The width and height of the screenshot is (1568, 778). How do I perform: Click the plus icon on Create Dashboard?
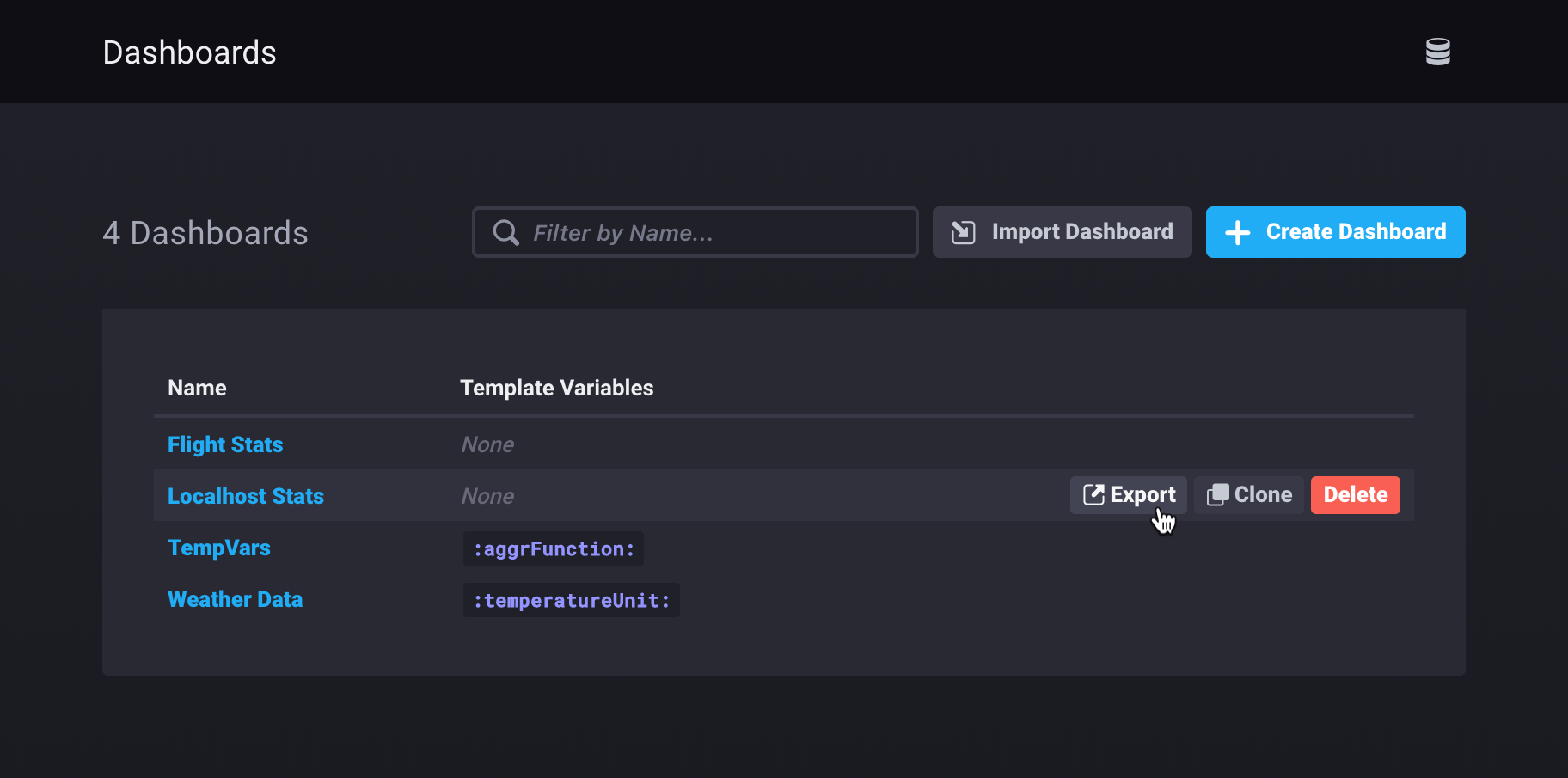coord(1238,231)
